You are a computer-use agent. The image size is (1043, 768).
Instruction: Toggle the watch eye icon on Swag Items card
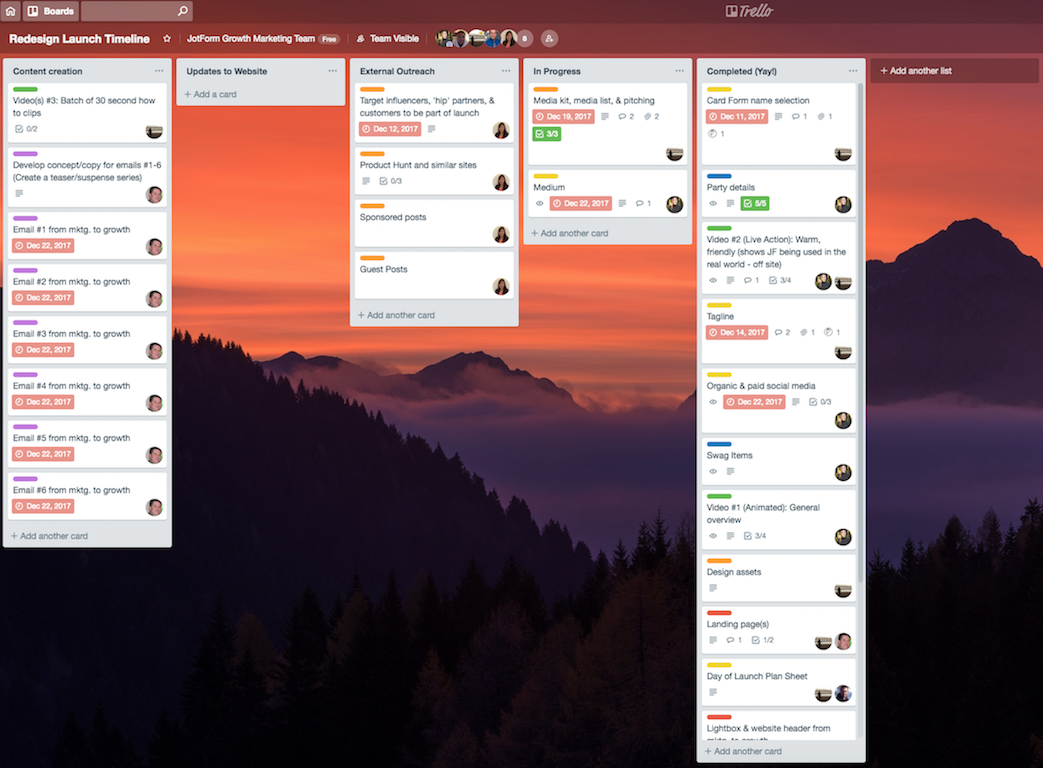click(x=713, y=471)
